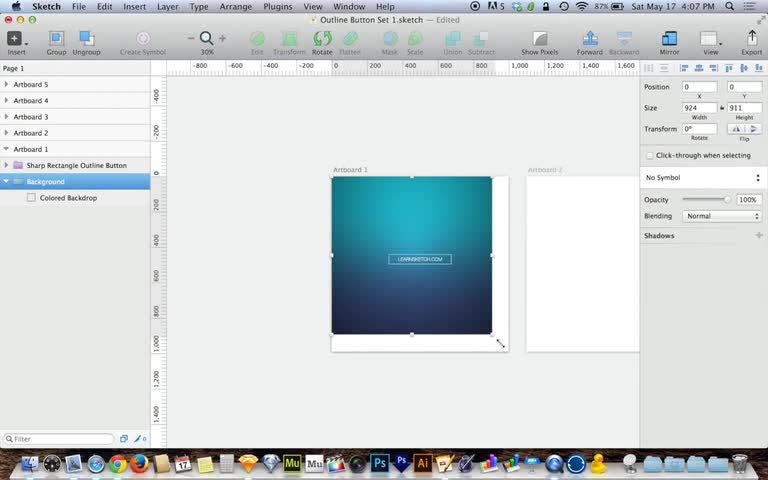
Task: Open the Insert menu
Action: click(x=134, y=6)
